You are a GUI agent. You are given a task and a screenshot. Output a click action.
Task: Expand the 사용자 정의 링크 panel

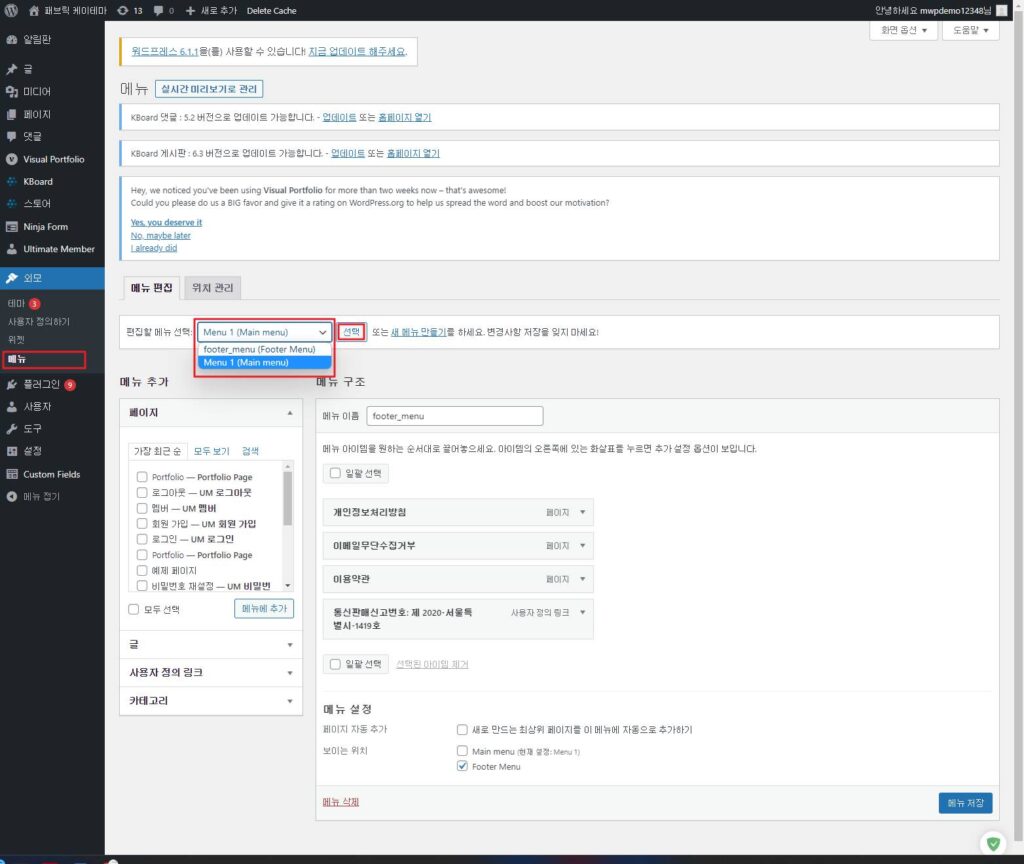click(x=289, y=673)
